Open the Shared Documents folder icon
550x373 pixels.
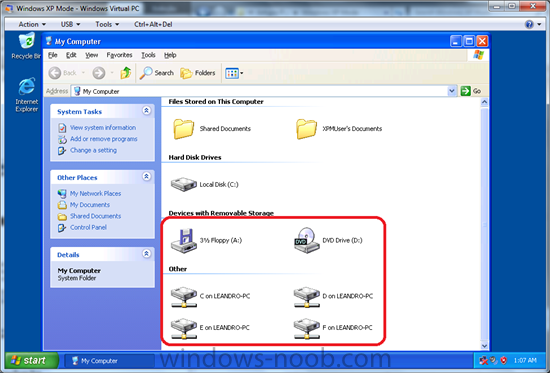184,129
